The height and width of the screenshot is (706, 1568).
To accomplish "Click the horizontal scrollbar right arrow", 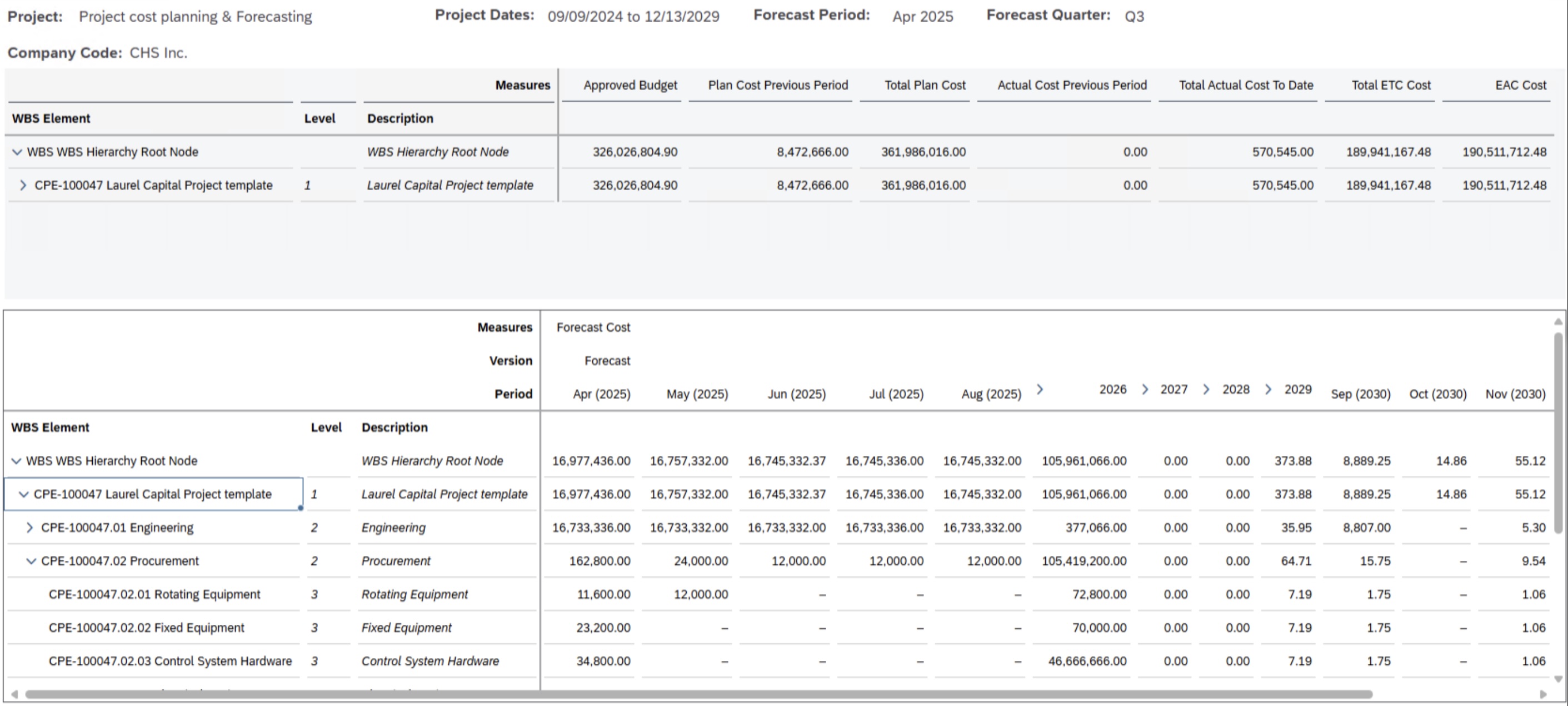I will pyautogui.click(x=1543, y=694).
